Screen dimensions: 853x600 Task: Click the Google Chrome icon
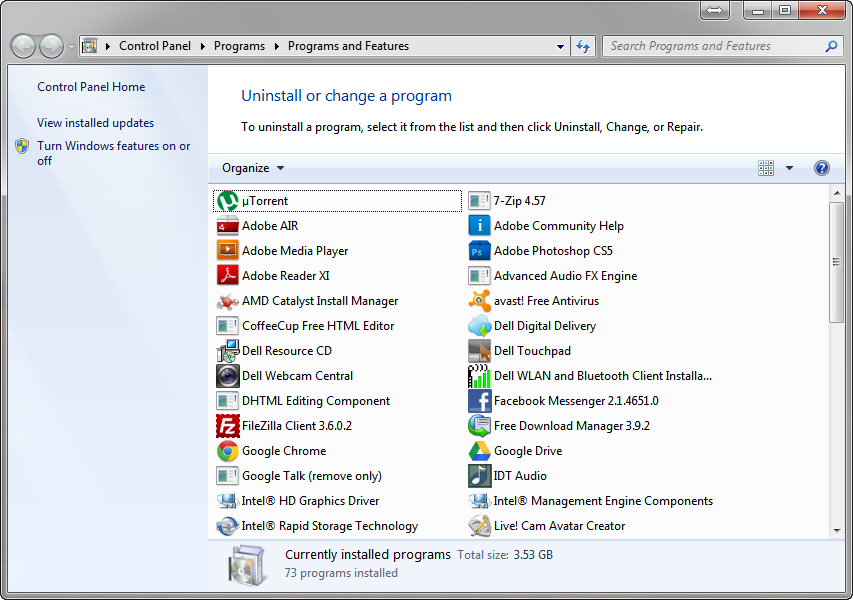(x=227, y=451)
